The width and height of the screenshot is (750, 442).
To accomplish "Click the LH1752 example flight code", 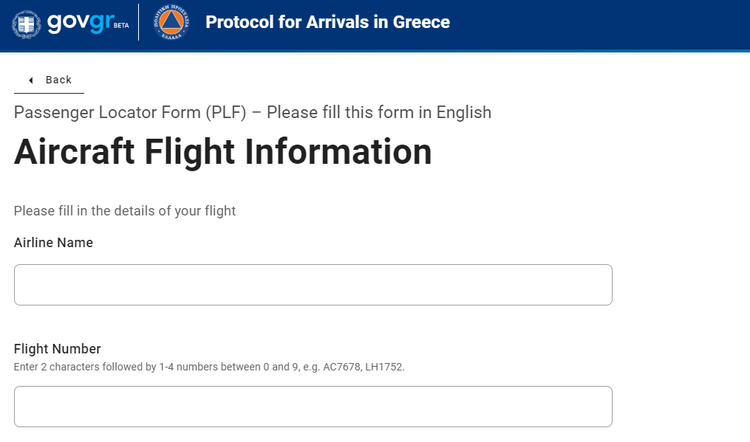I will click(385, 367).
